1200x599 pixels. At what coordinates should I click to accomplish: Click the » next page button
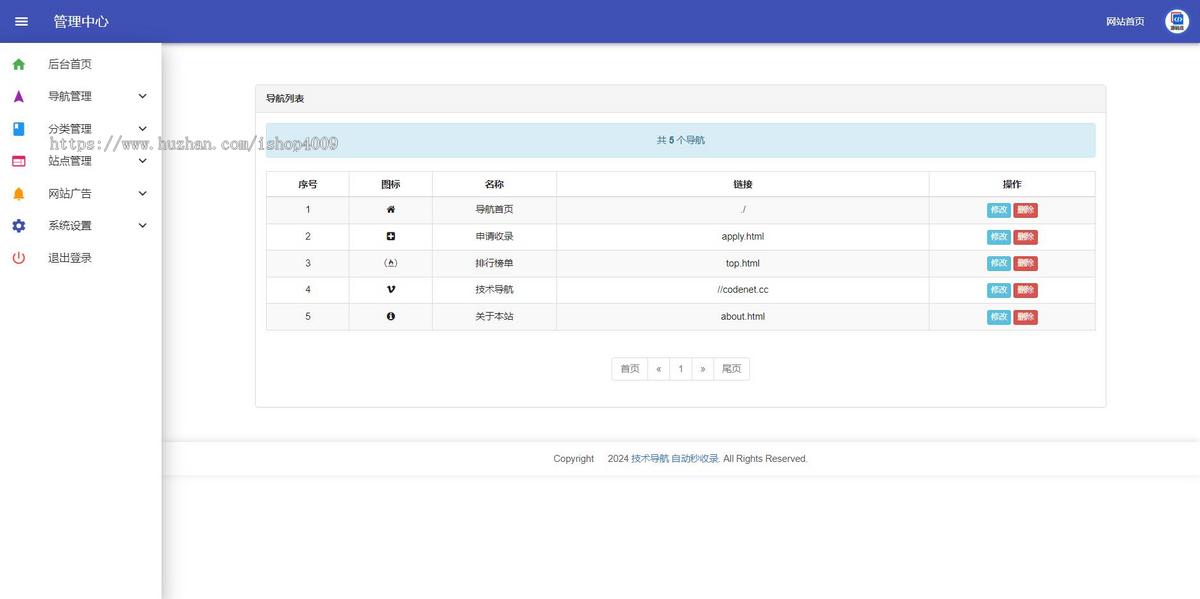click(x=703, y=369)
